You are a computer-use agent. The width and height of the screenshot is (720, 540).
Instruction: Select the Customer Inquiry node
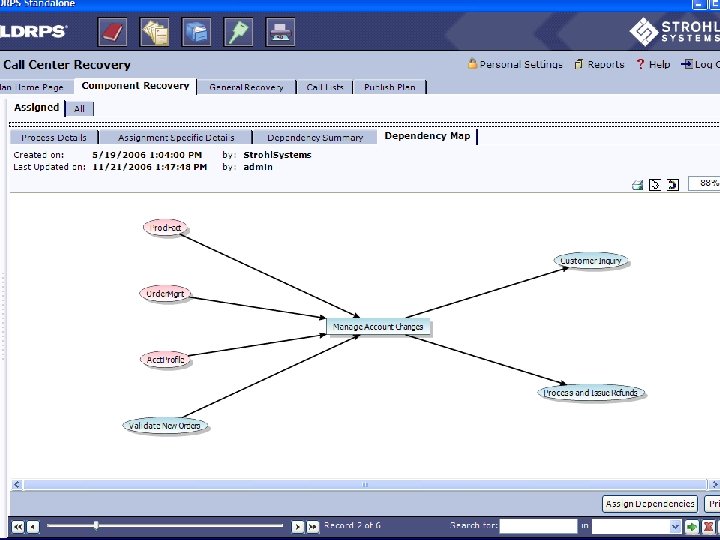tap(591, 261)
